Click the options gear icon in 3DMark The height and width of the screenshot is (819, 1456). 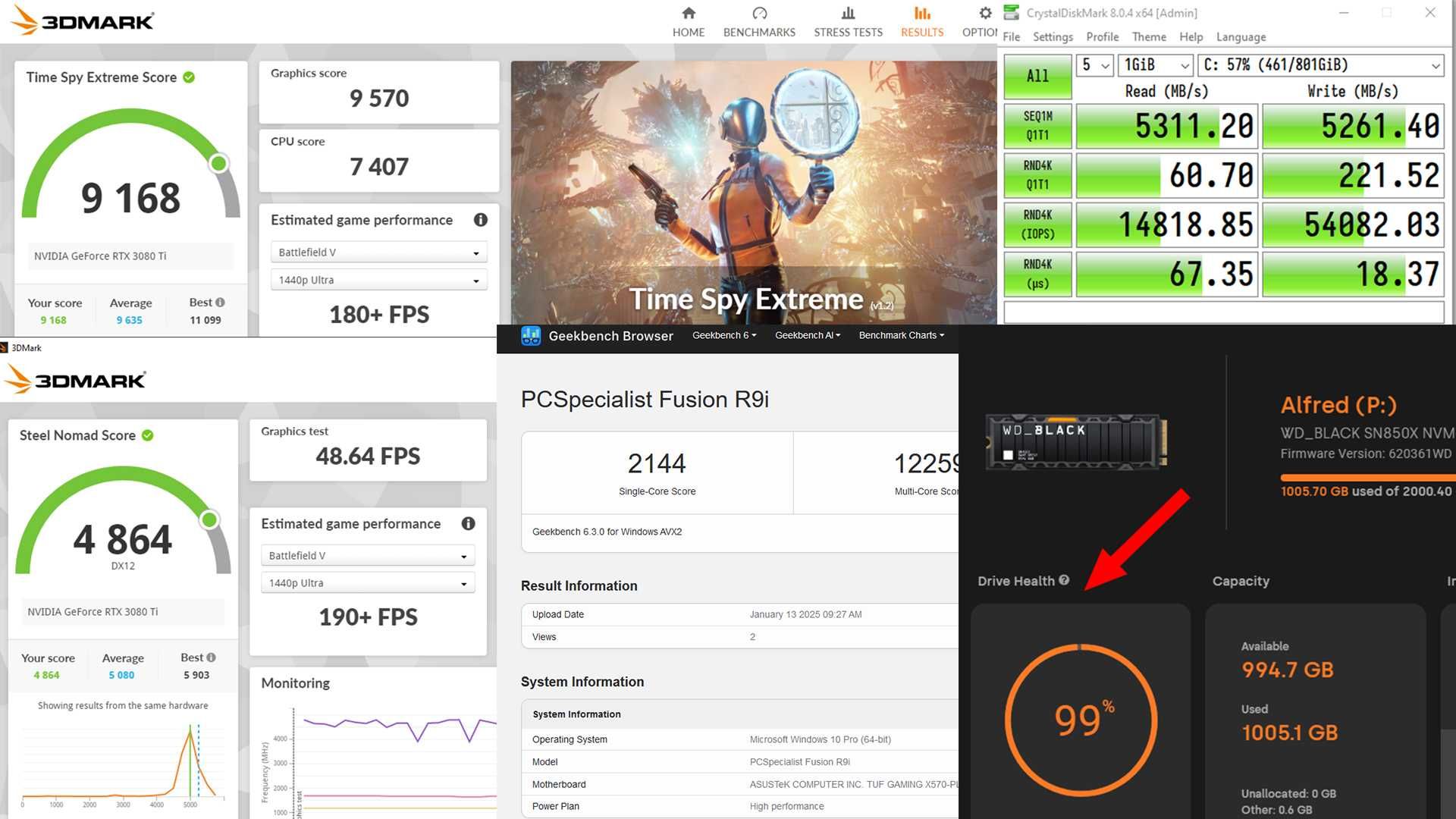click(985, 13)
